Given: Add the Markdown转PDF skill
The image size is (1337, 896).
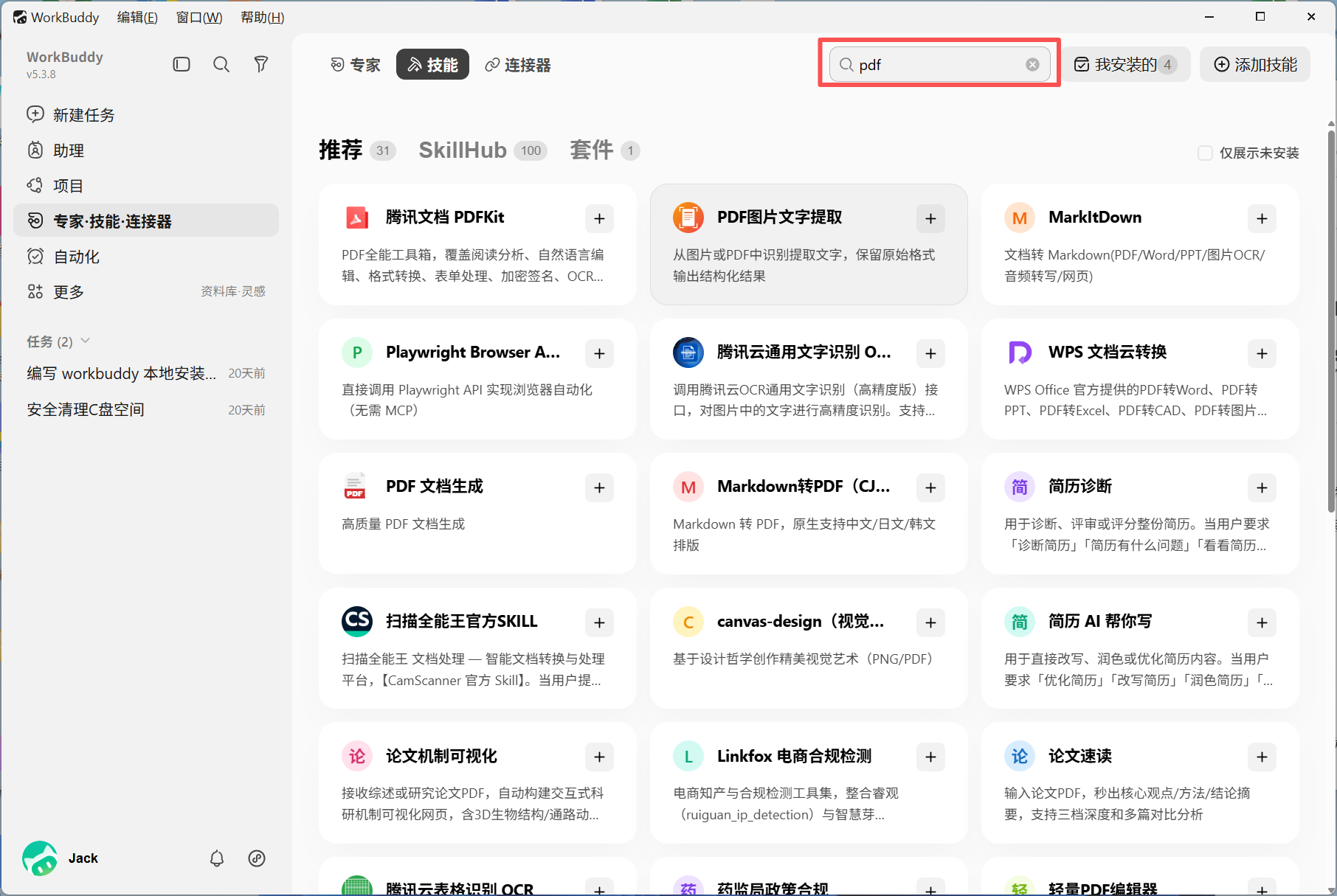Looking at the screenshot, I should 930,487.
